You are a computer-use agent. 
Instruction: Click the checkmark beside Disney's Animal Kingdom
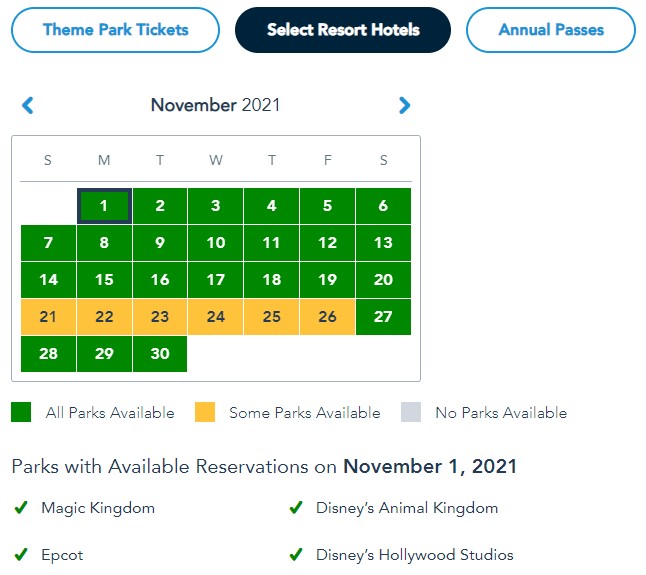296,508
